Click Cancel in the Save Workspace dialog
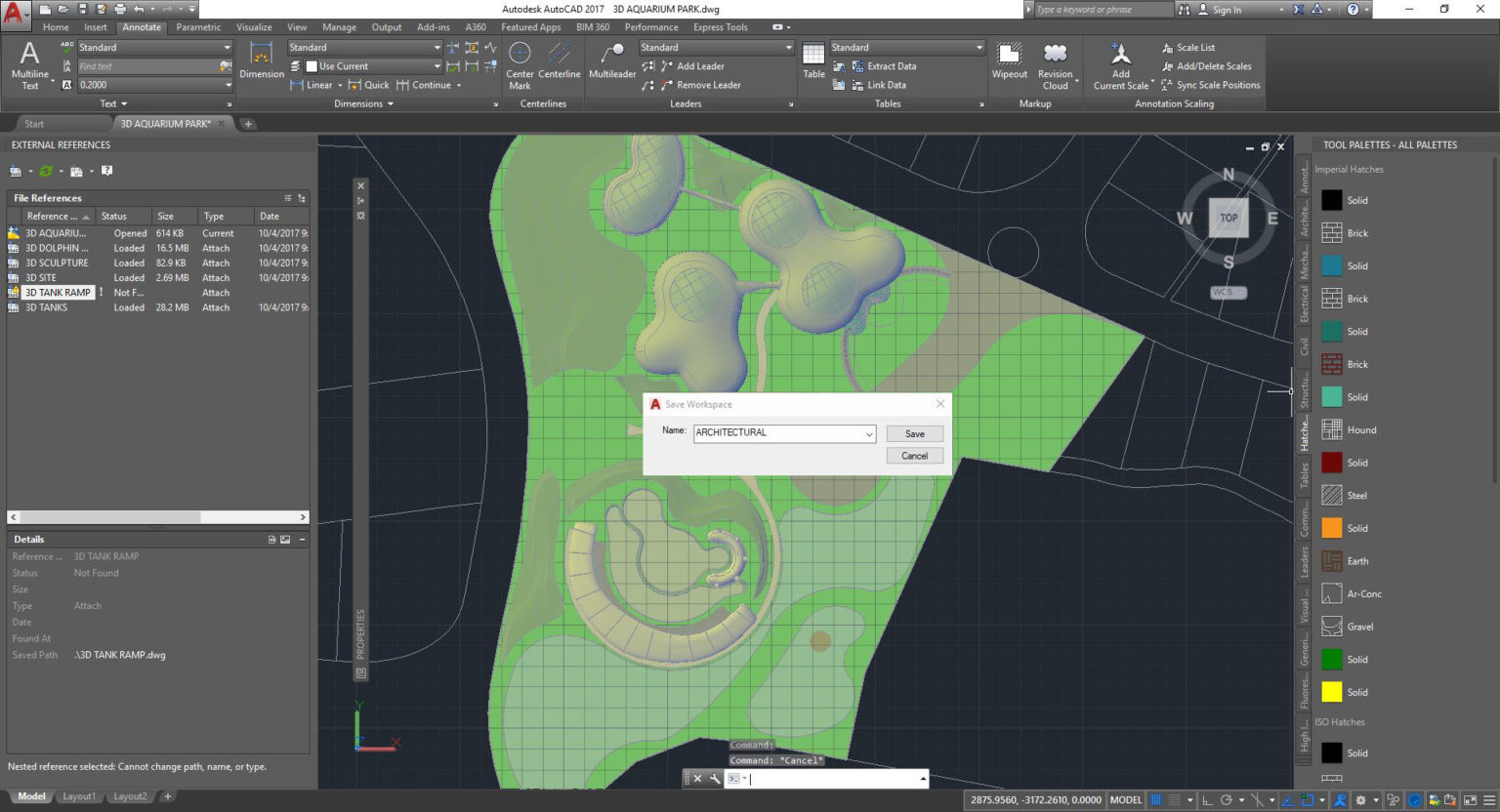This screenshot has height=812, width=1500. 913,455
